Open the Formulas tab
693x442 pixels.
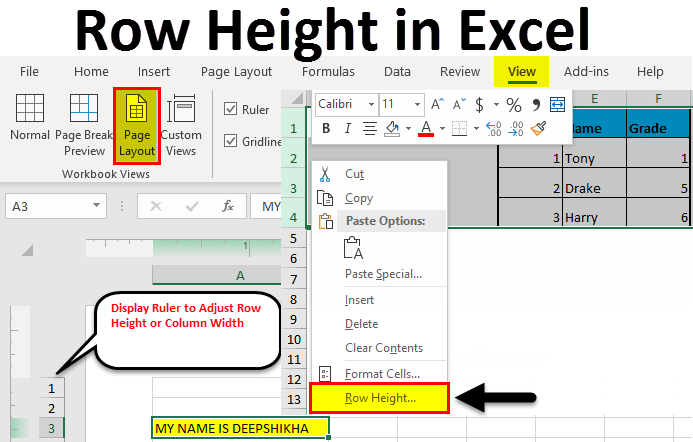coord(328,72)
